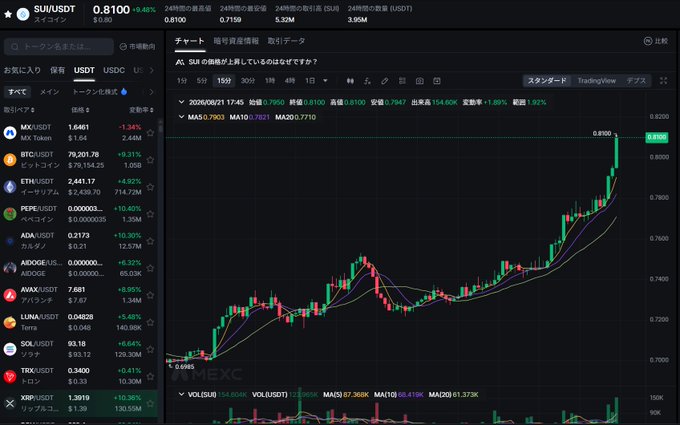Select the 30分 timeframe
Viewport: 680px width, 425px height.
click(248, 81)
